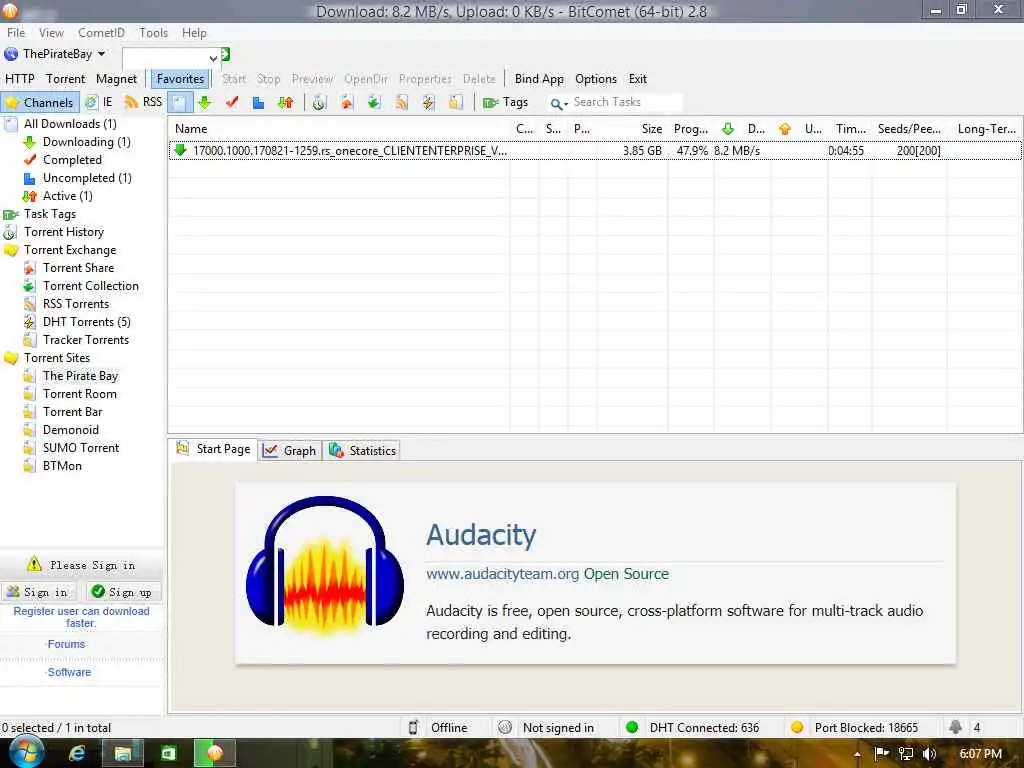The image size is (1024, 768).
Task: Select Downloading (1) in sidebar
Action: (86, 142)
